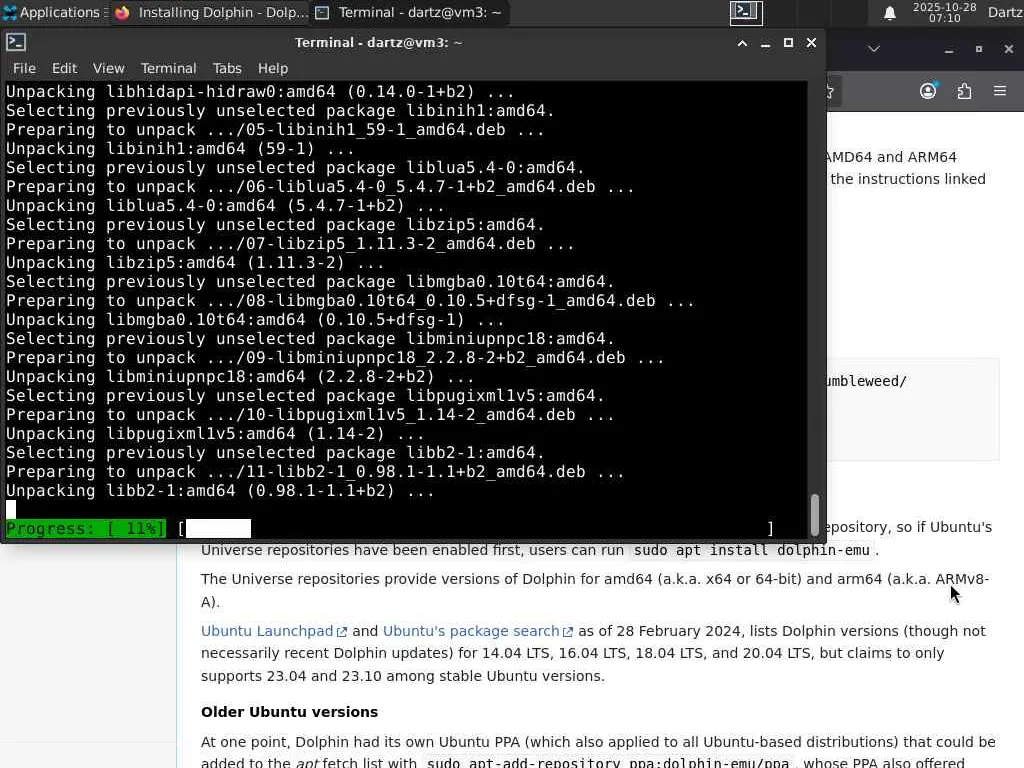Maximize the Terminal window
1024x768 pixels.
[x=788, y=43]
